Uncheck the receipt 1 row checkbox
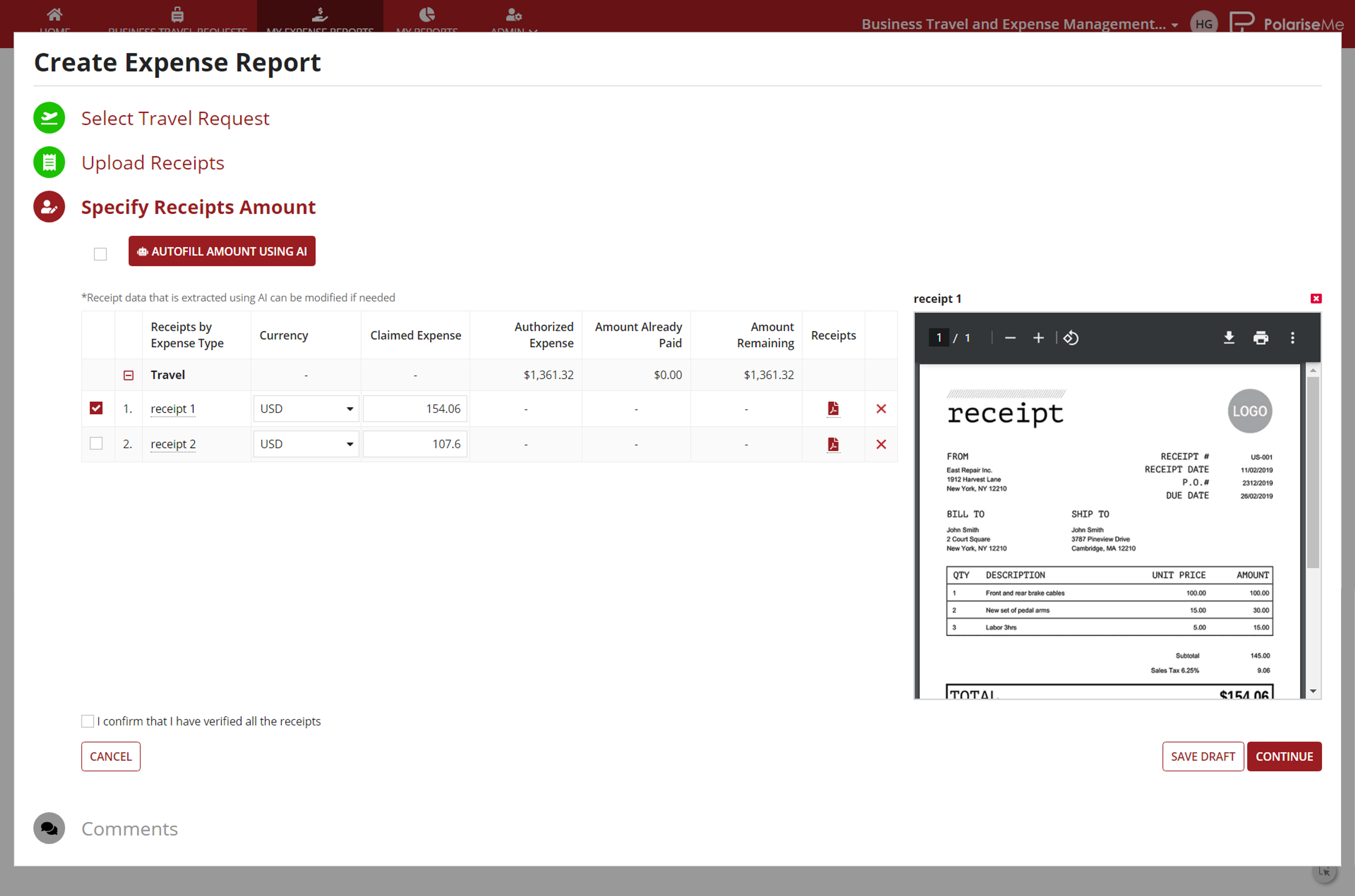The width and height of the screenshot is (1355, 896). point(96,408)
